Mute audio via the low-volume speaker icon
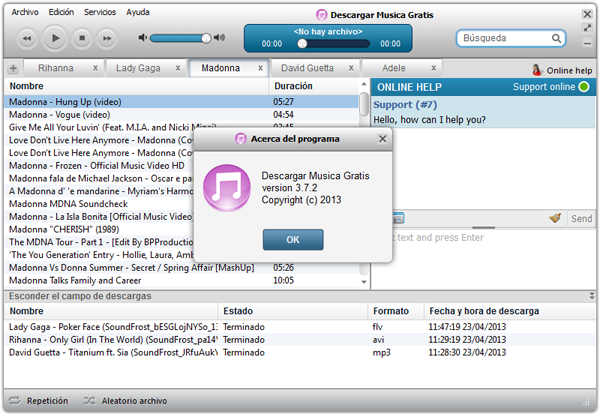 pyautogui.click(x=142, y=37)
